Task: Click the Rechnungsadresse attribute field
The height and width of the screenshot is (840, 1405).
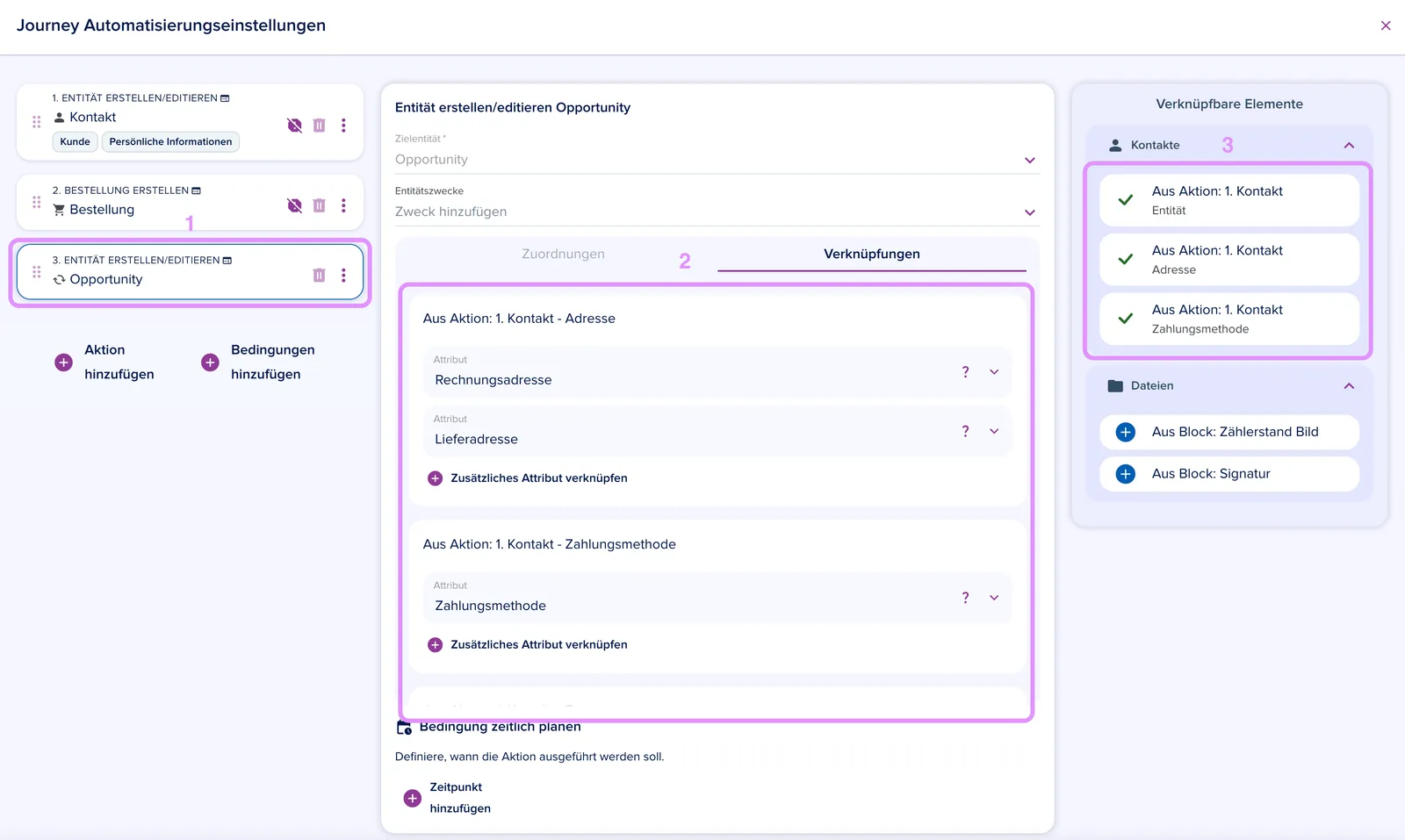Action: tap(717, 372)
